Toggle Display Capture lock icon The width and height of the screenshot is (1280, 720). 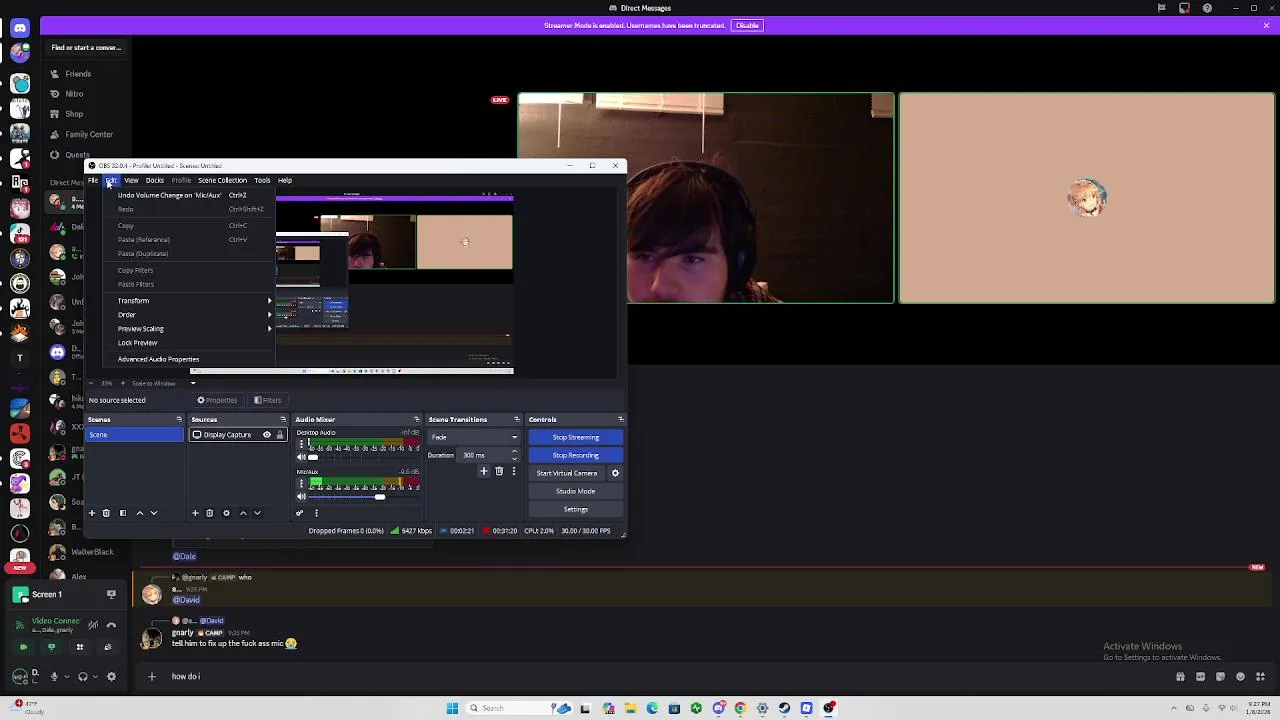pos(280,435)
